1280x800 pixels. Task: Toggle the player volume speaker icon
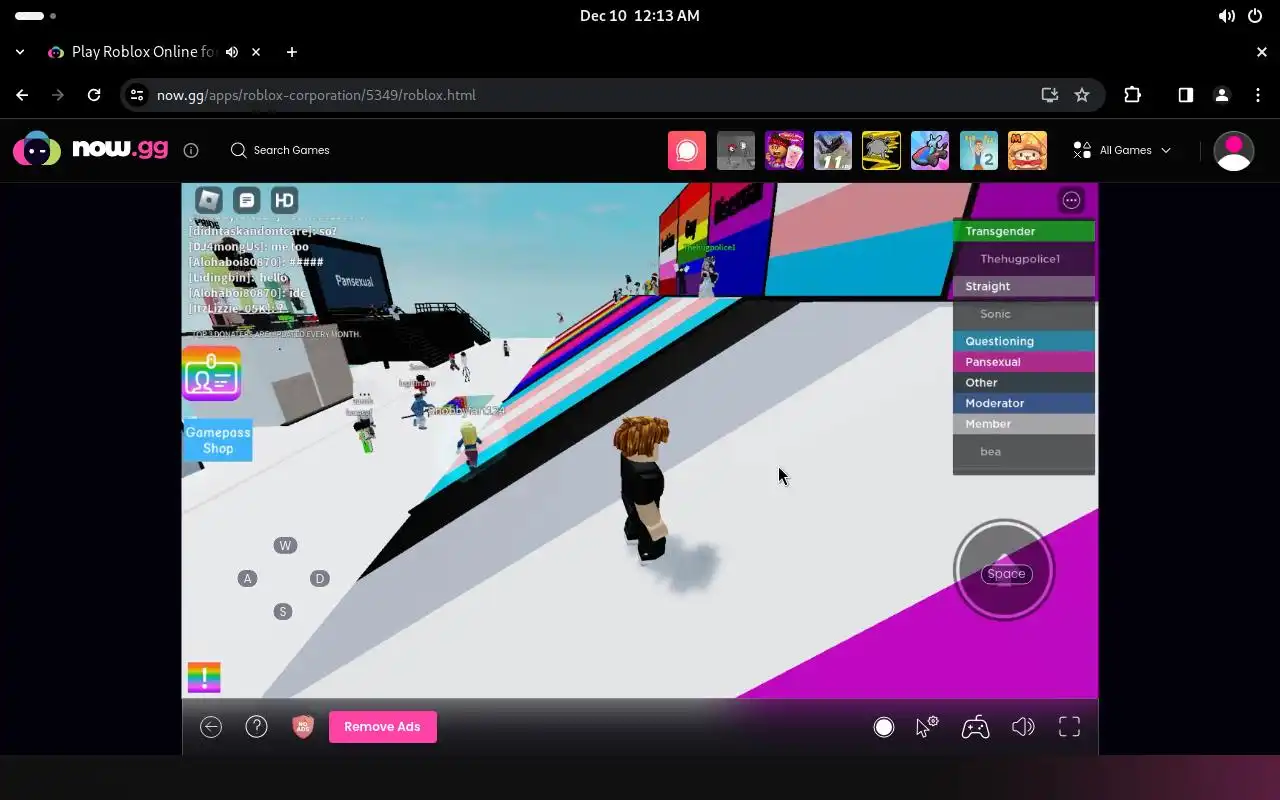coord(1023,727)
